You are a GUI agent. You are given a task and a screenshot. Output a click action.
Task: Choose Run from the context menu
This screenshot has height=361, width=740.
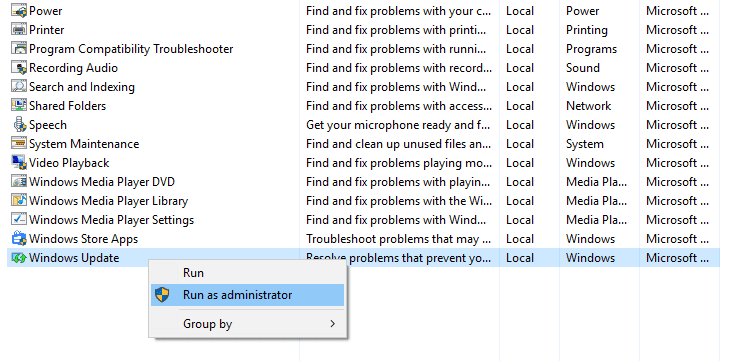(x=247, y=273)
